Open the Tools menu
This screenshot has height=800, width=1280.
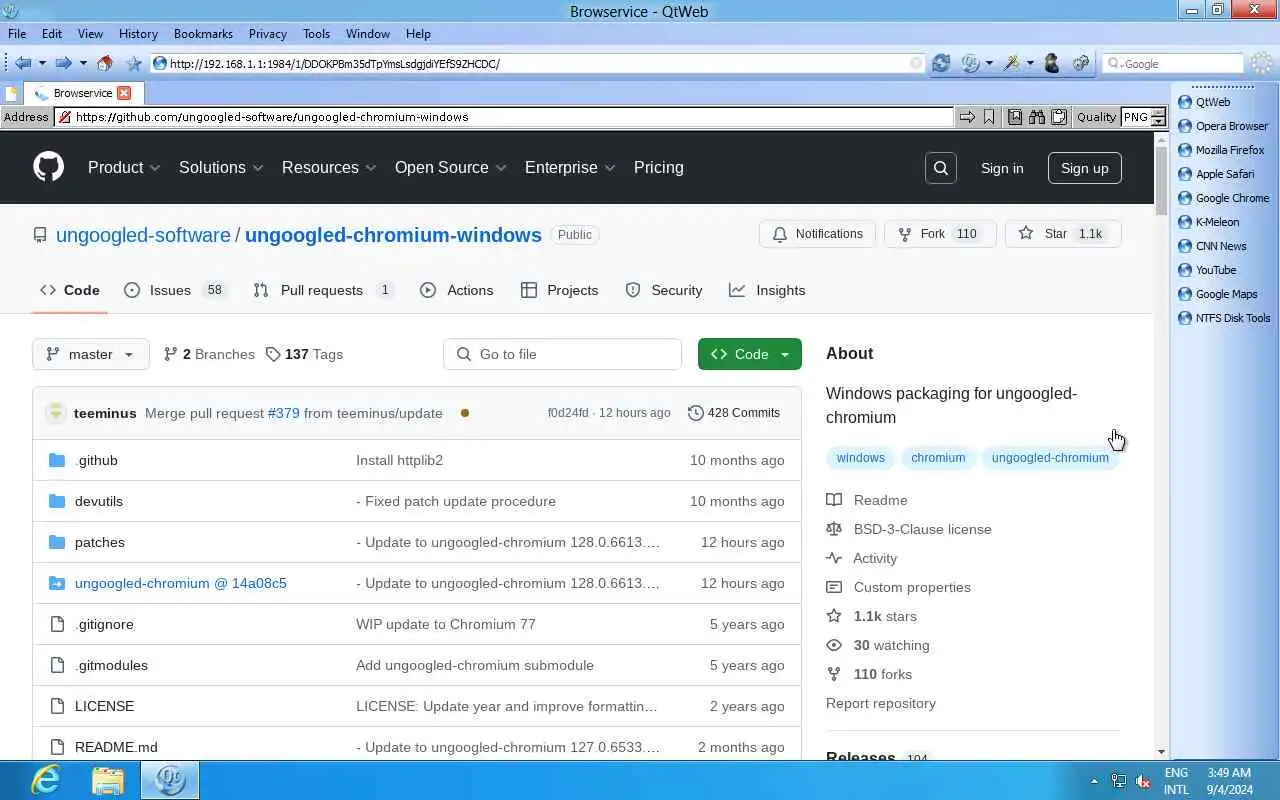point(316,33)
